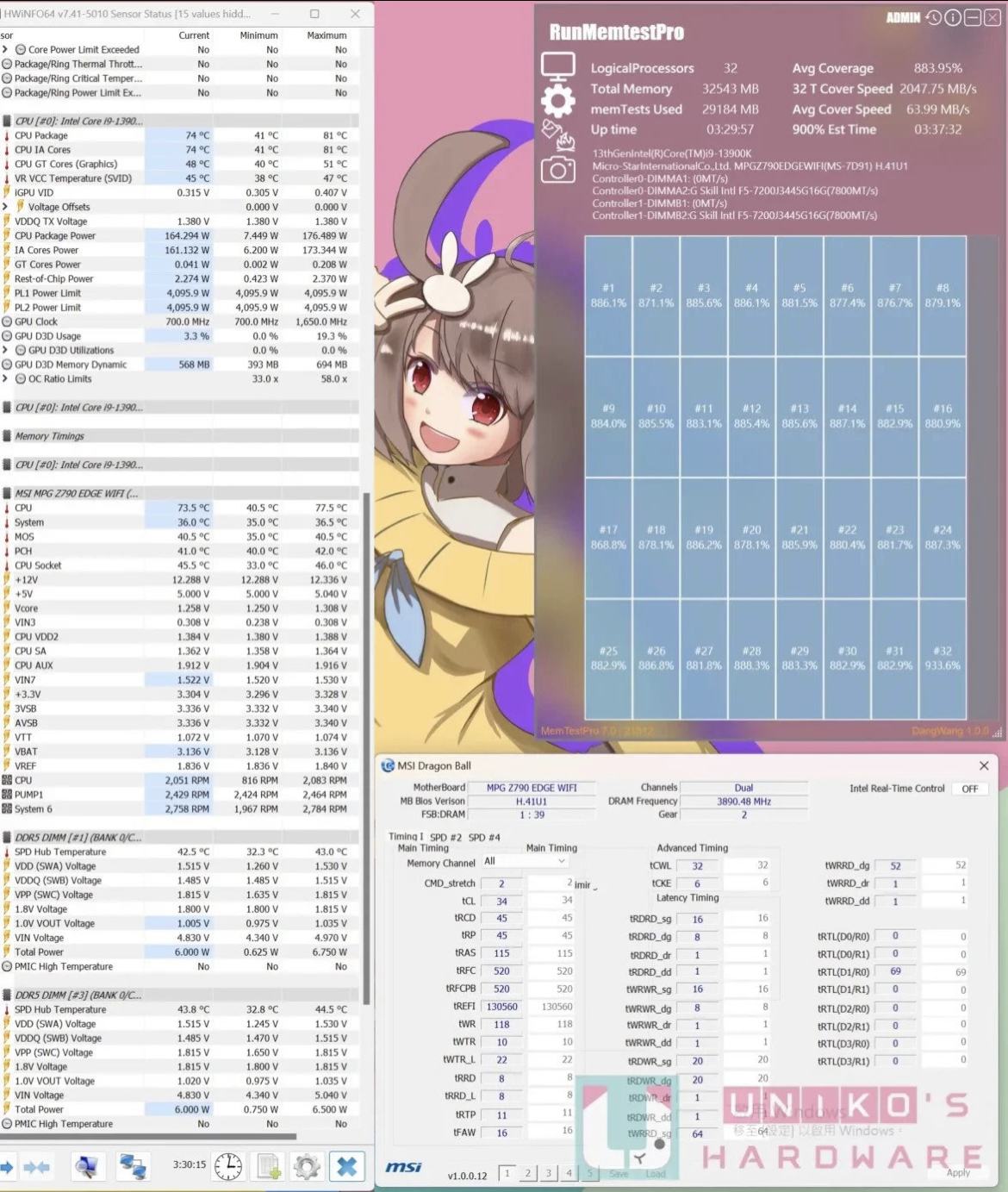Click memtest tile #32 showing 933.6%
1008x1192 pixels.
pyautogui.click(x=943, y=658)
